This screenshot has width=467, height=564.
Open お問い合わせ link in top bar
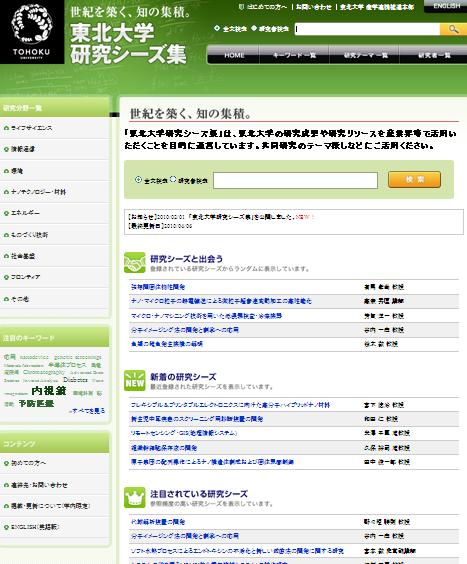pyautogui.click(x=313, y=7)
